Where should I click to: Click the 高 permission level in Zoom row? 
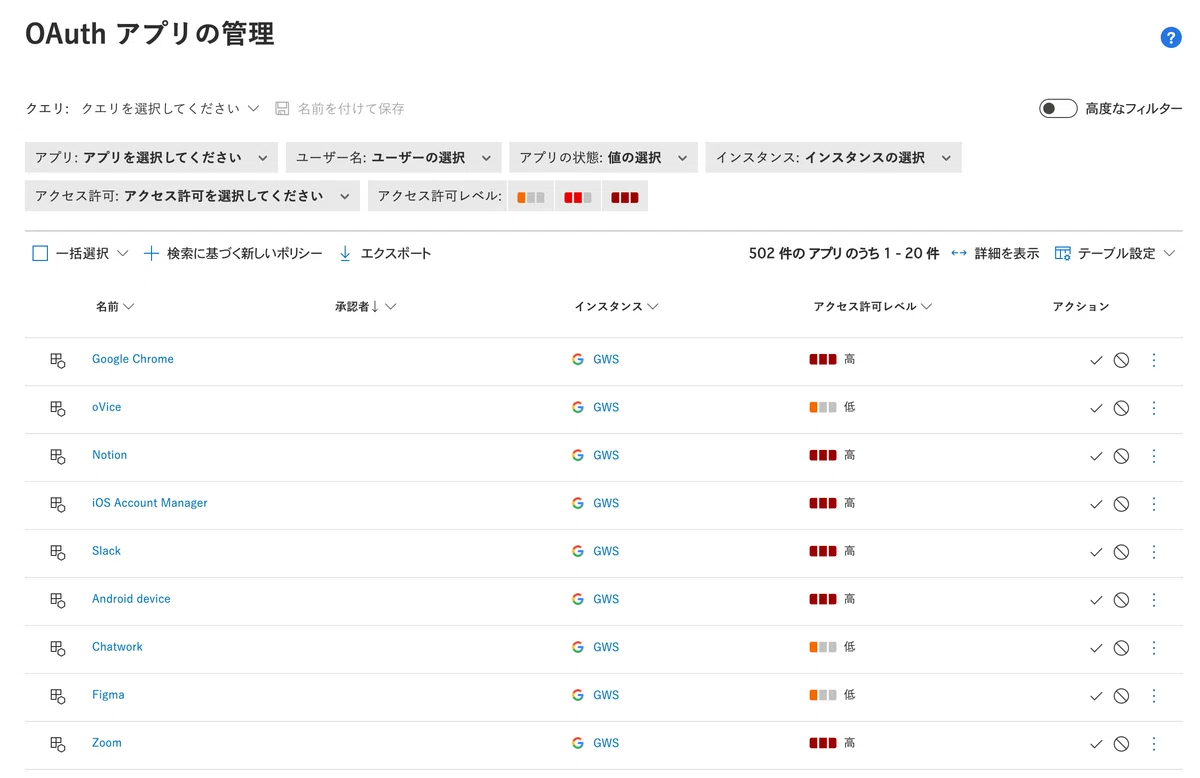[x=832, y=743]
